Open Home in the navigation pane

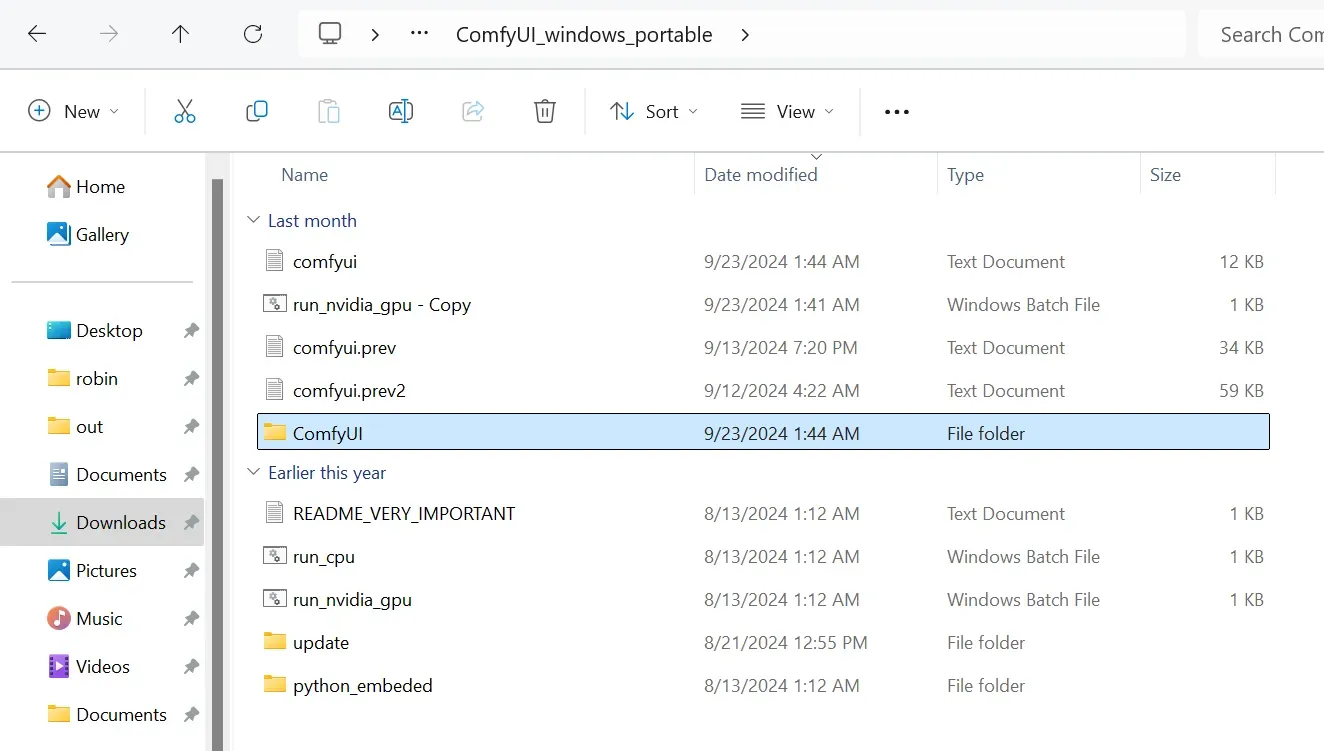pyautogui.click(x=86, y=187)
